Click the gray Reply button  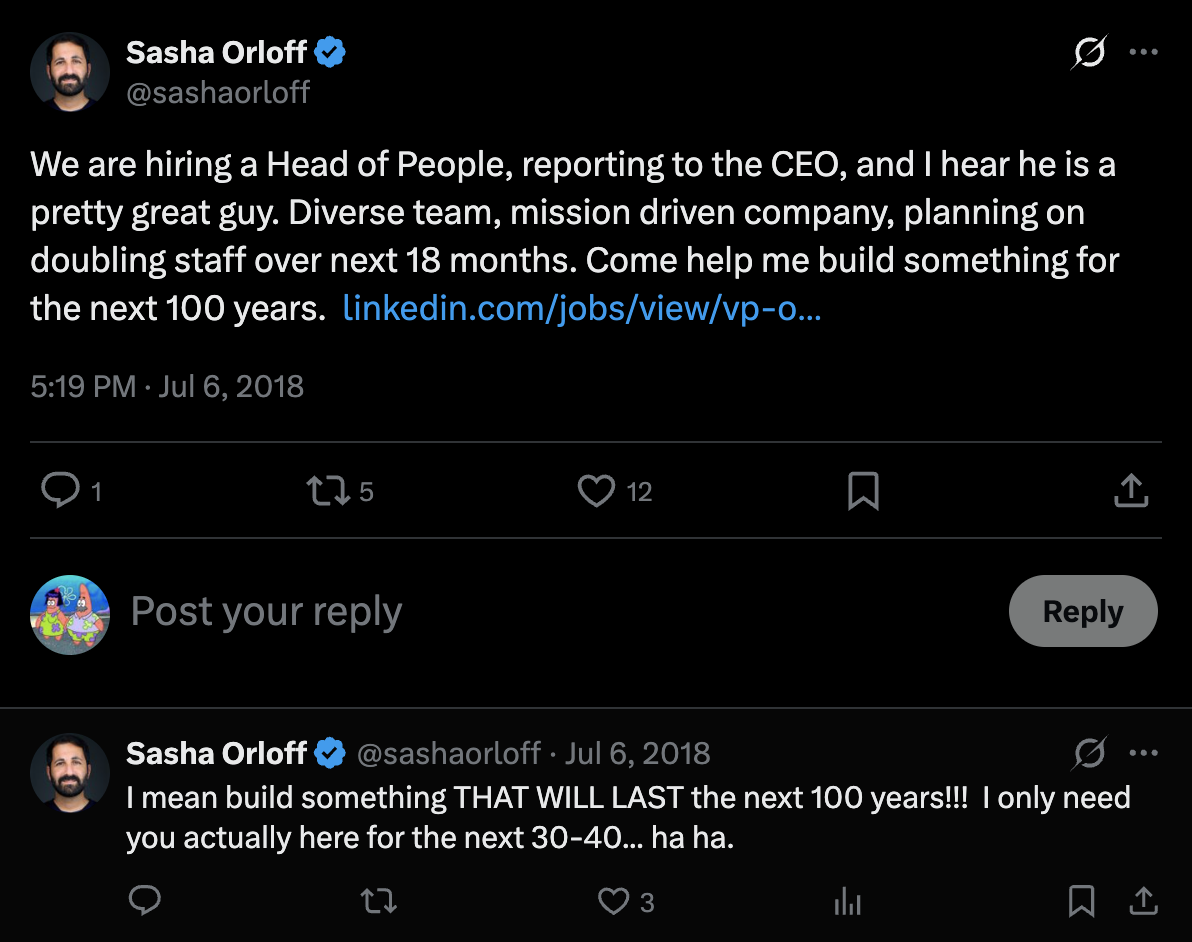coord(1083,611)
